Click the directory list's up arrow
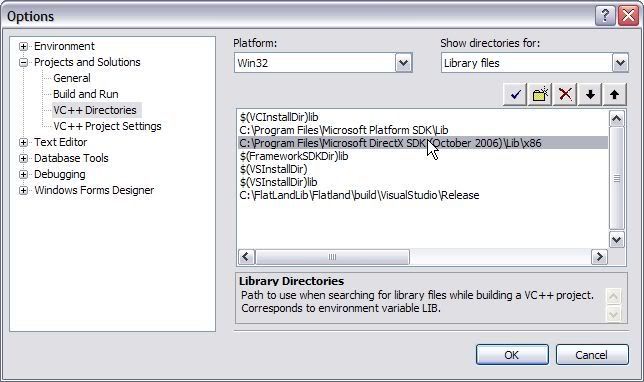The height and width of the screenshot is (382, 644). point(616,119)
